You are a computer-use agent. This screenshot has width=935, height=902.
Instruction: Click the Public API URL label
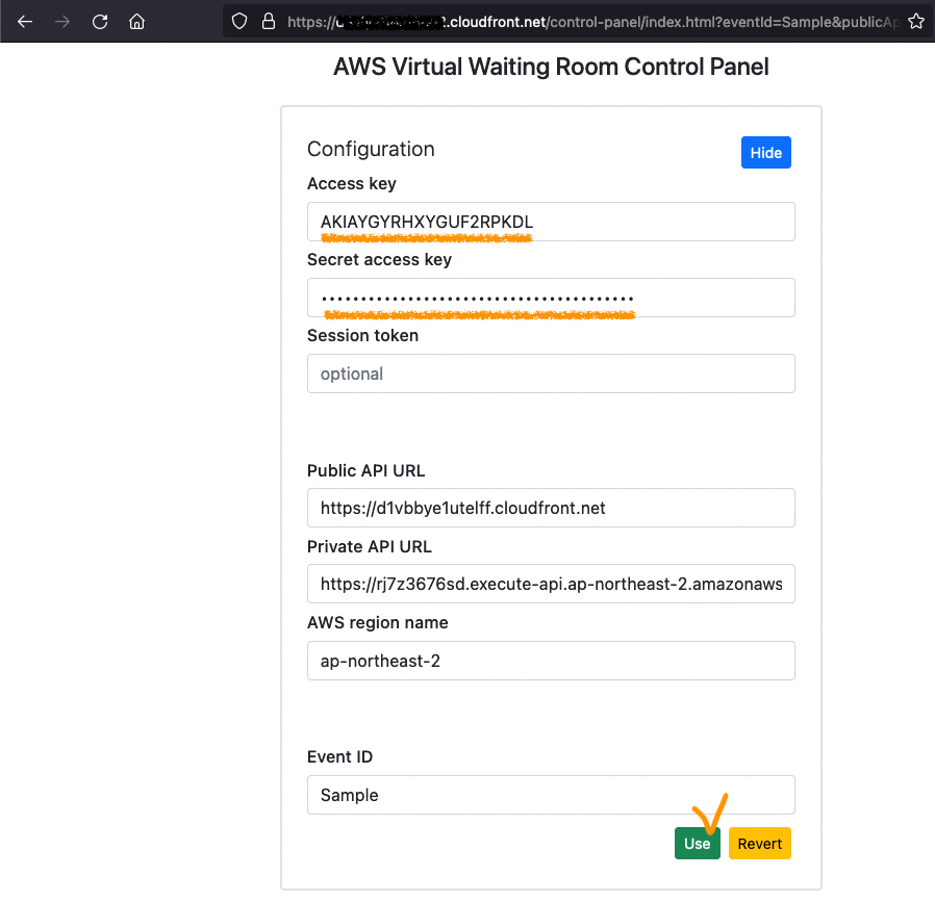(x=366, y=471)
